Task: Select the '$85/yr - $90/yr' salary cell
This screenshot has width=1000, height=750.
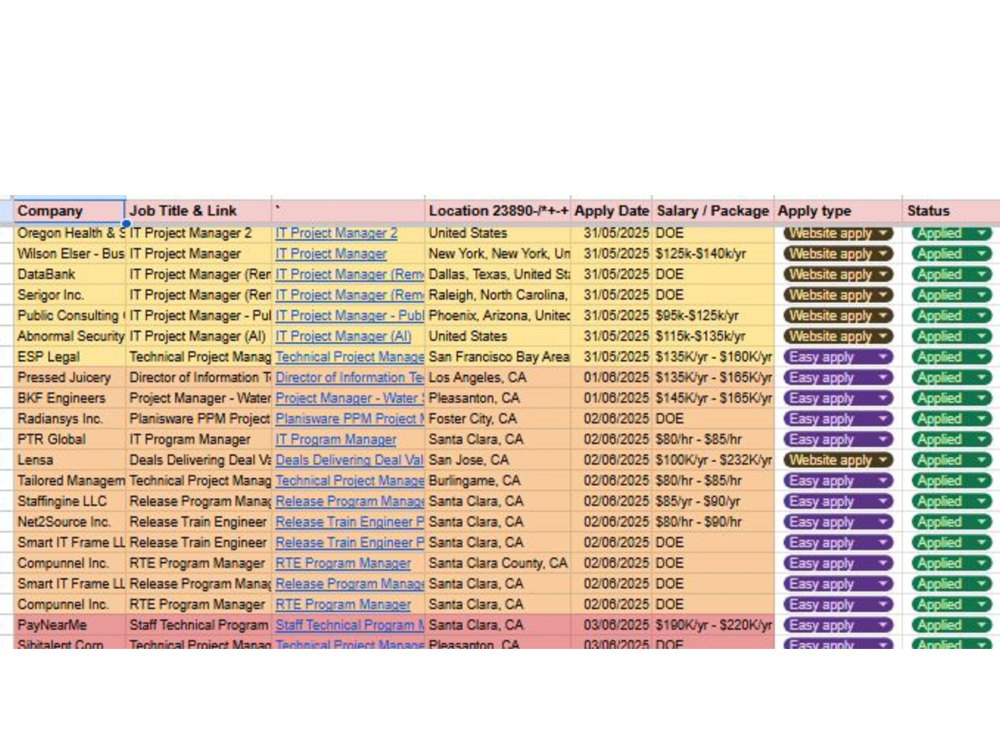Action: coord(713,501)
